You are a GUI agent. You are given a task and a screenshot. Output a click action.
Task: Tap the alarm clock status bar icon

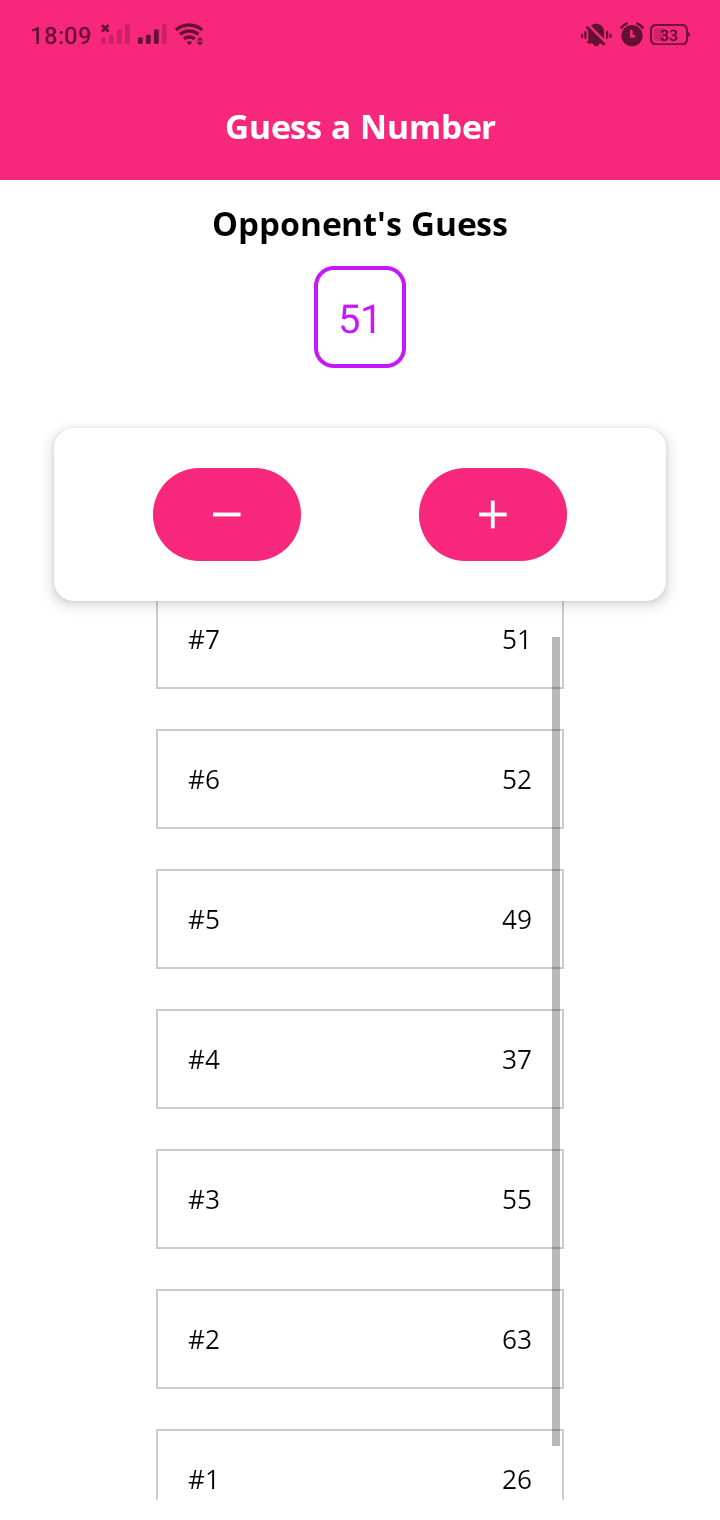630,33
